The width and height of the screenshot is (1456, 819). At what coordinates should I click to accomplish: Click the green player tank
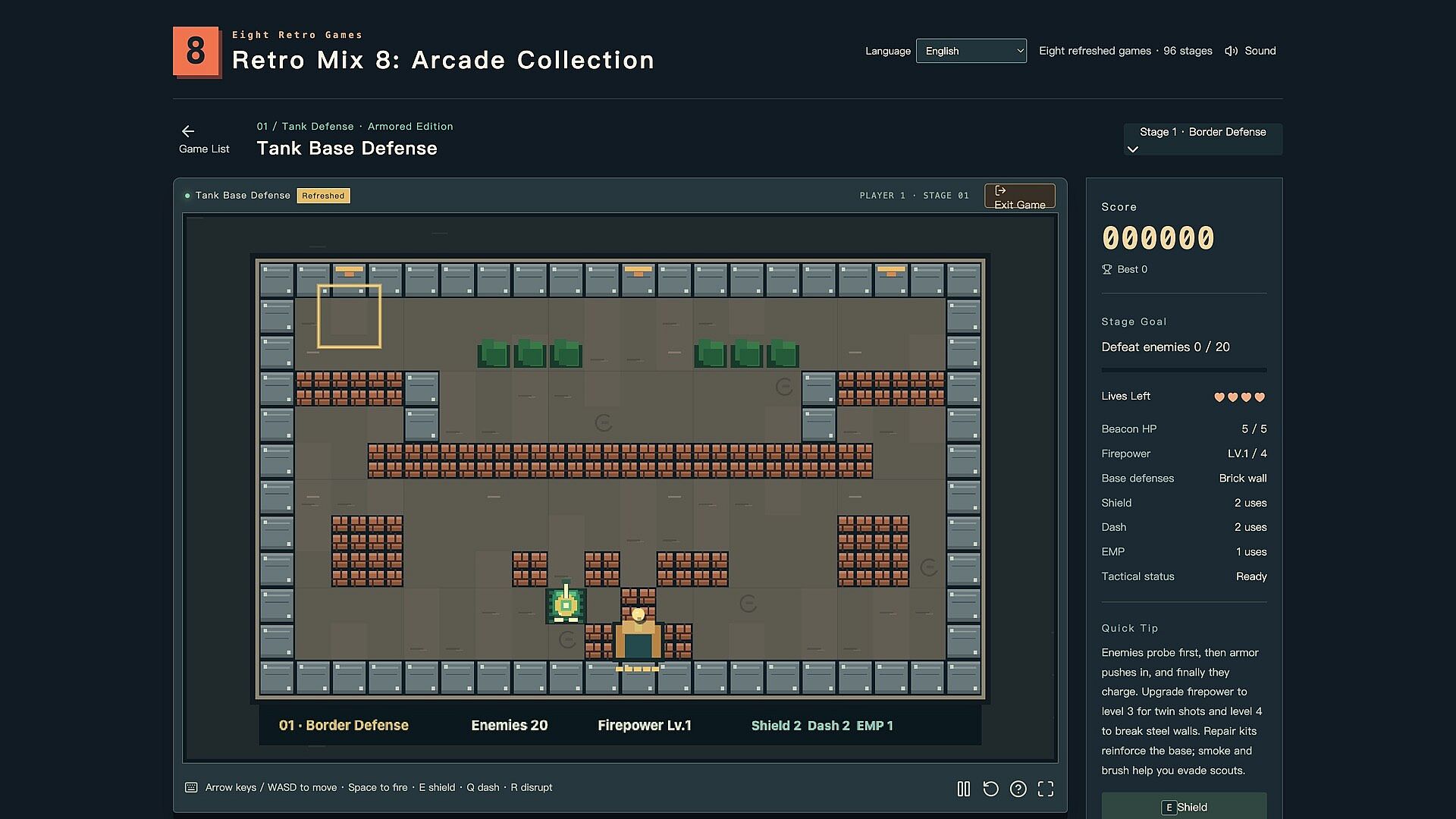(566, 605)
